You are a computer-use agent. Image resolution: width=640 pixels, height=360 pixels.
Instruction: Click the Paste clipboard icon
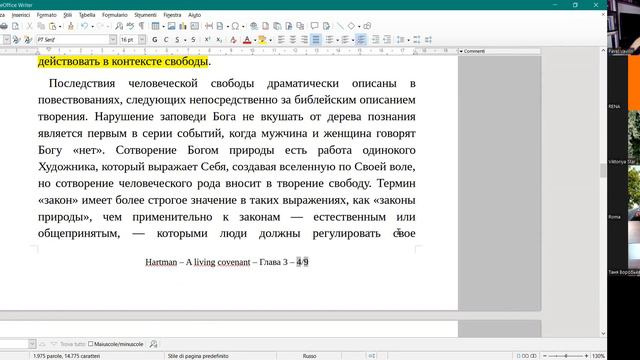tap(52, 26)
